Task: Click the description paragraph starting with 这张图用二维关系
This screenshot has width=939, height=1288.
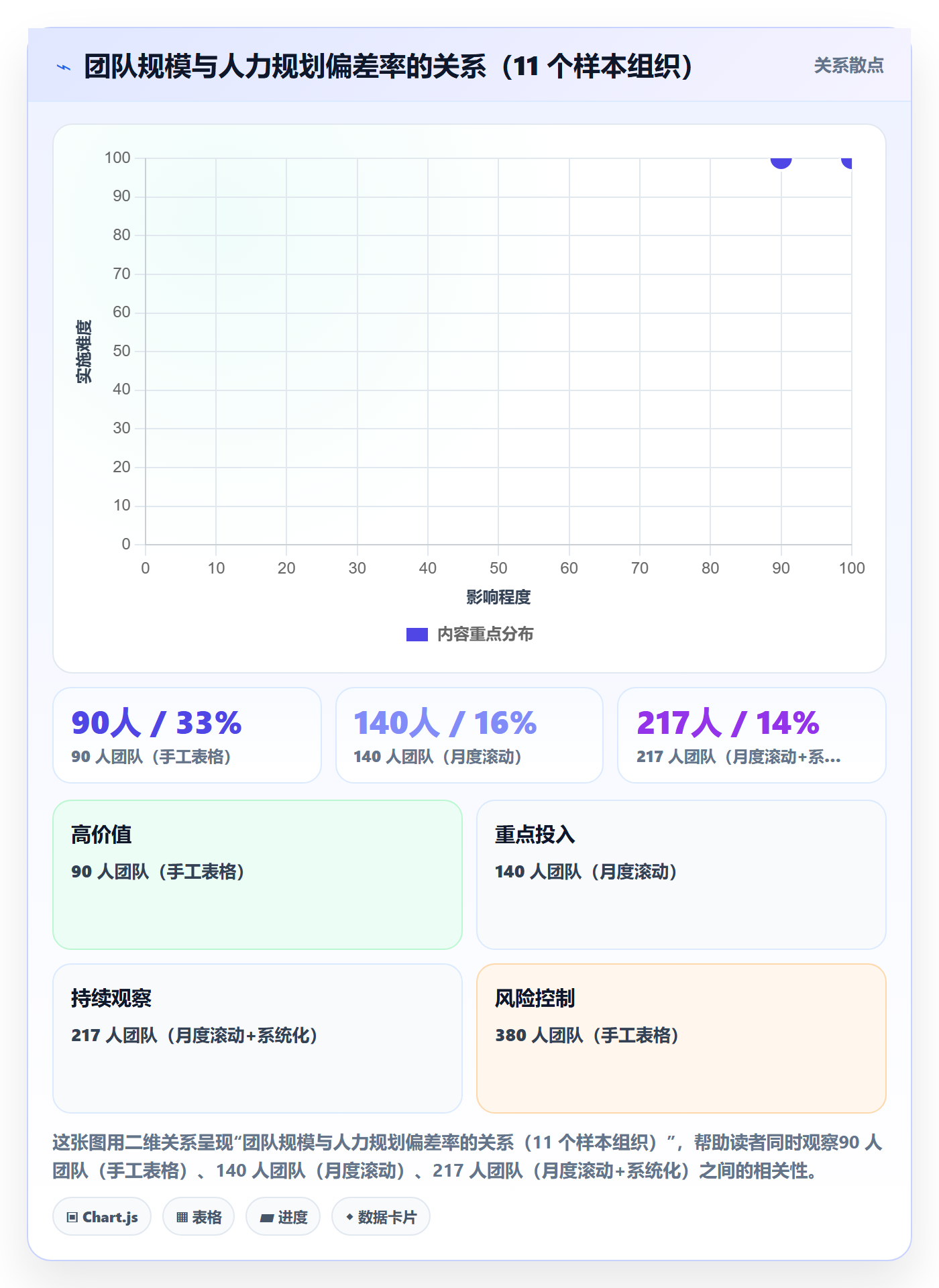Action: pyautogui.click(x=467, y=1157)
